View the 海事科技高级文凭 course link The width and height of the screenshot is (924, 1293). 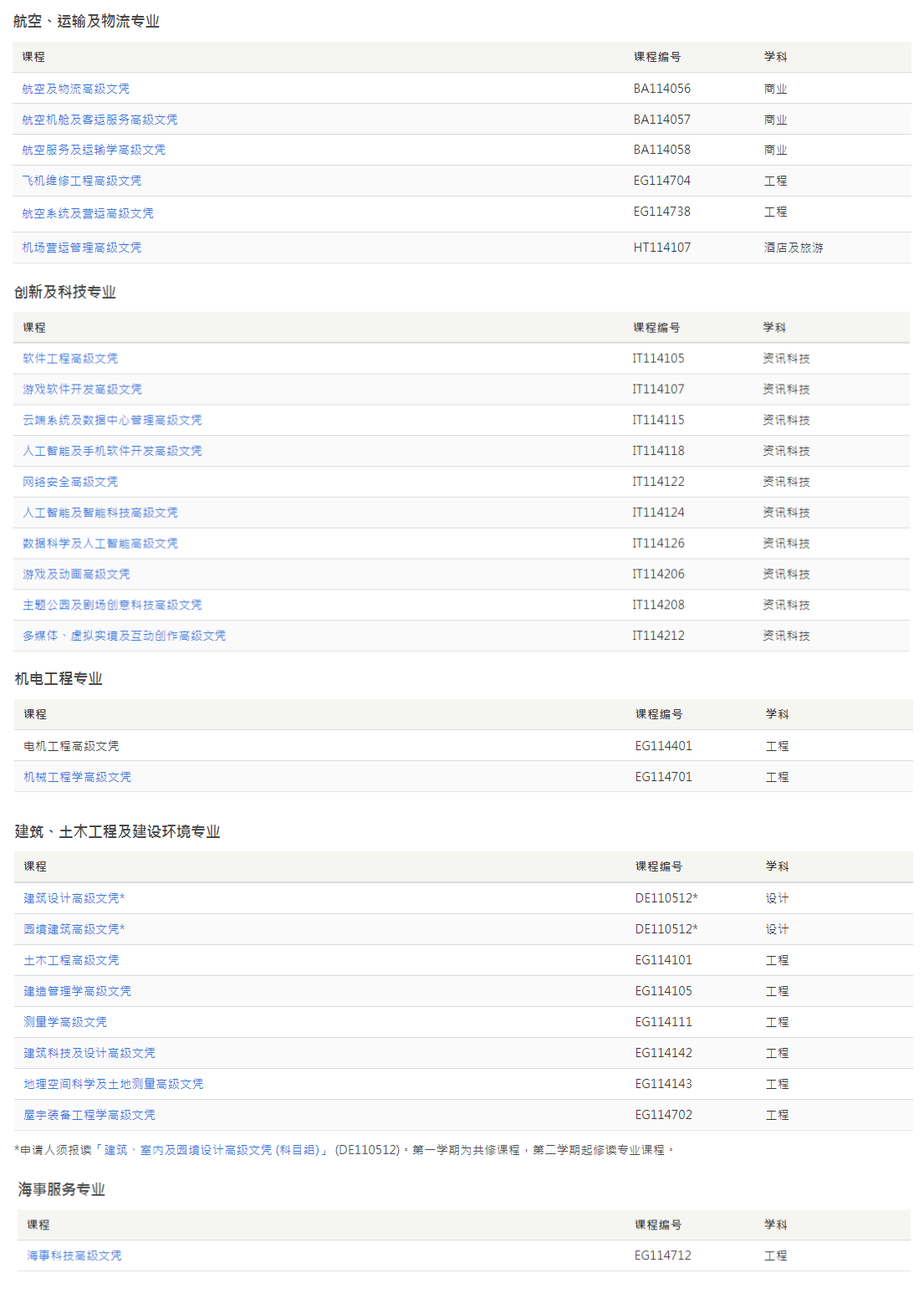[70, 1255]
